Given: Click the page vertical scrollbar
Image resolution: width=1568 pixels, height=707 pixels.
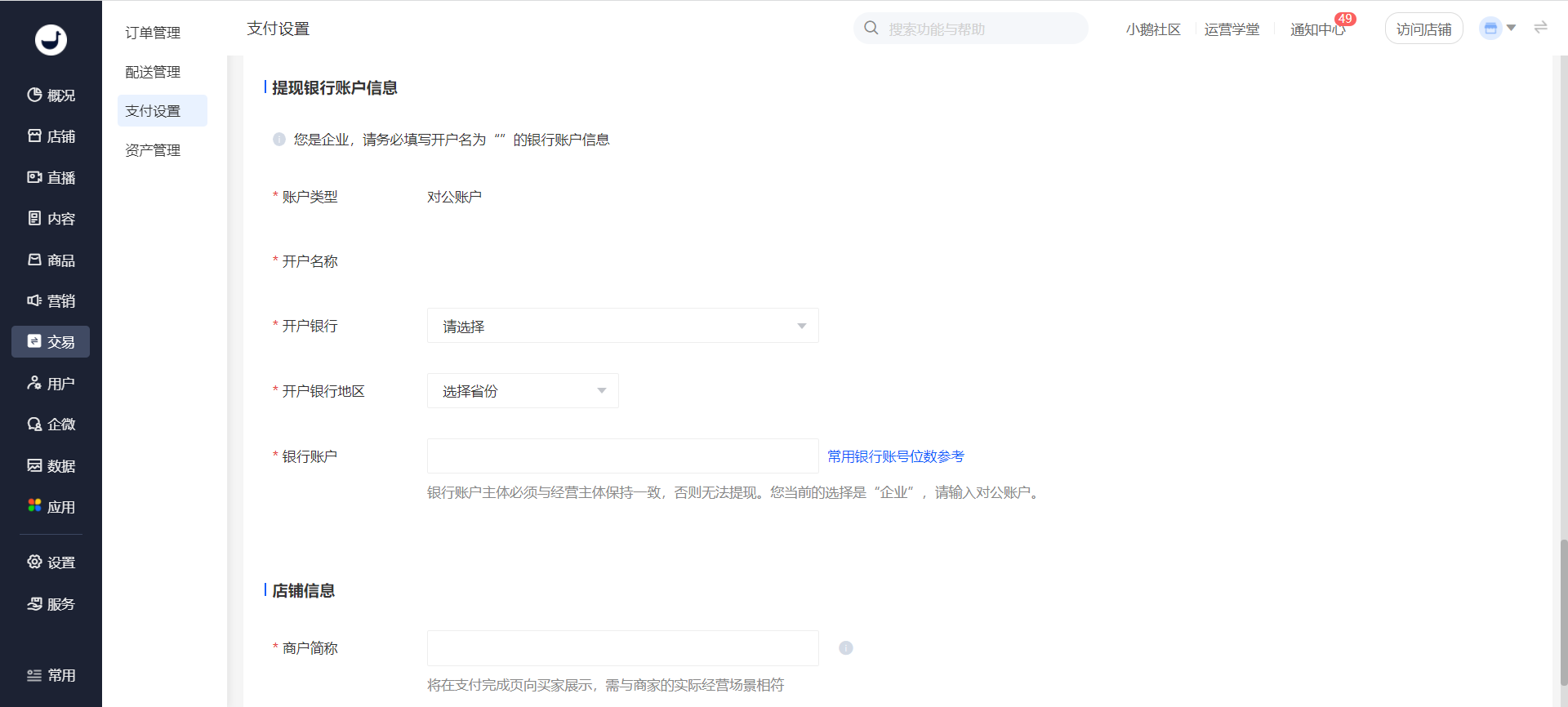Looking at the screenshot, I should 1563,612.
